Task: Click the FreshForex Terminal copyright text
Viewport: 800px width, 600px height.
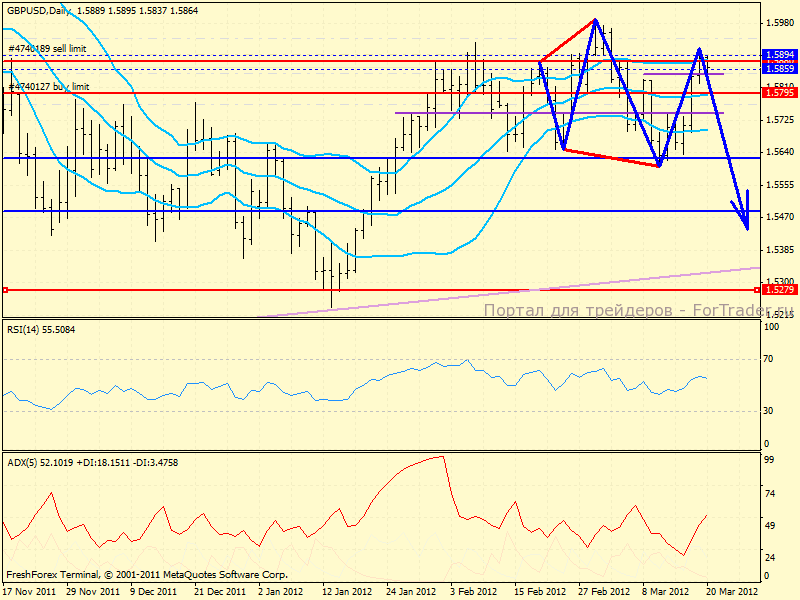Action: [147, 575]
